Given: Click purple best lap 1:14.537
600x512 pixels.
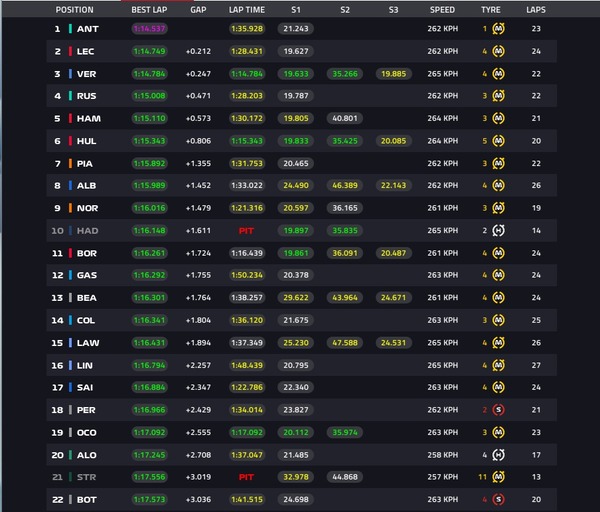Looking at the screenshot, I should point(149,29).
